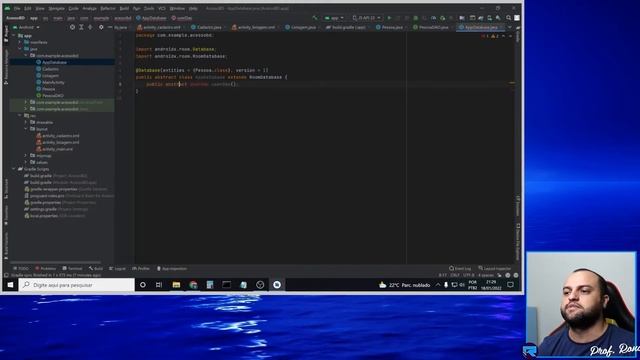Open the Code menu
This screenshot has width=640, height=360.
(x=73, y=8)
